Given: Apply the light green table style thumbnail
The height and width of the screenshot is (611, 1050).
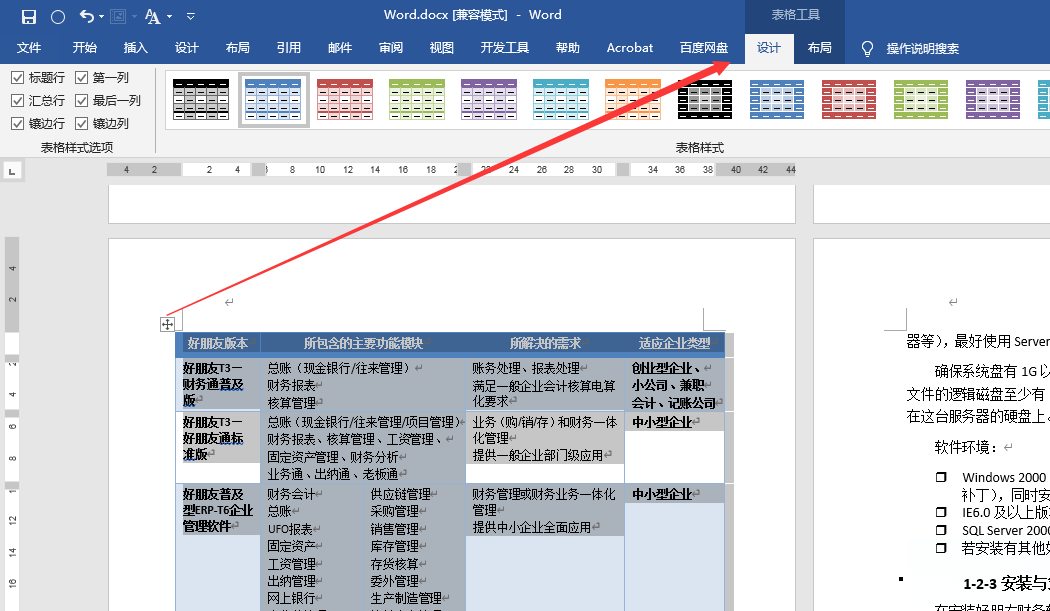Looking at the screenshot, I should [417, 99].
